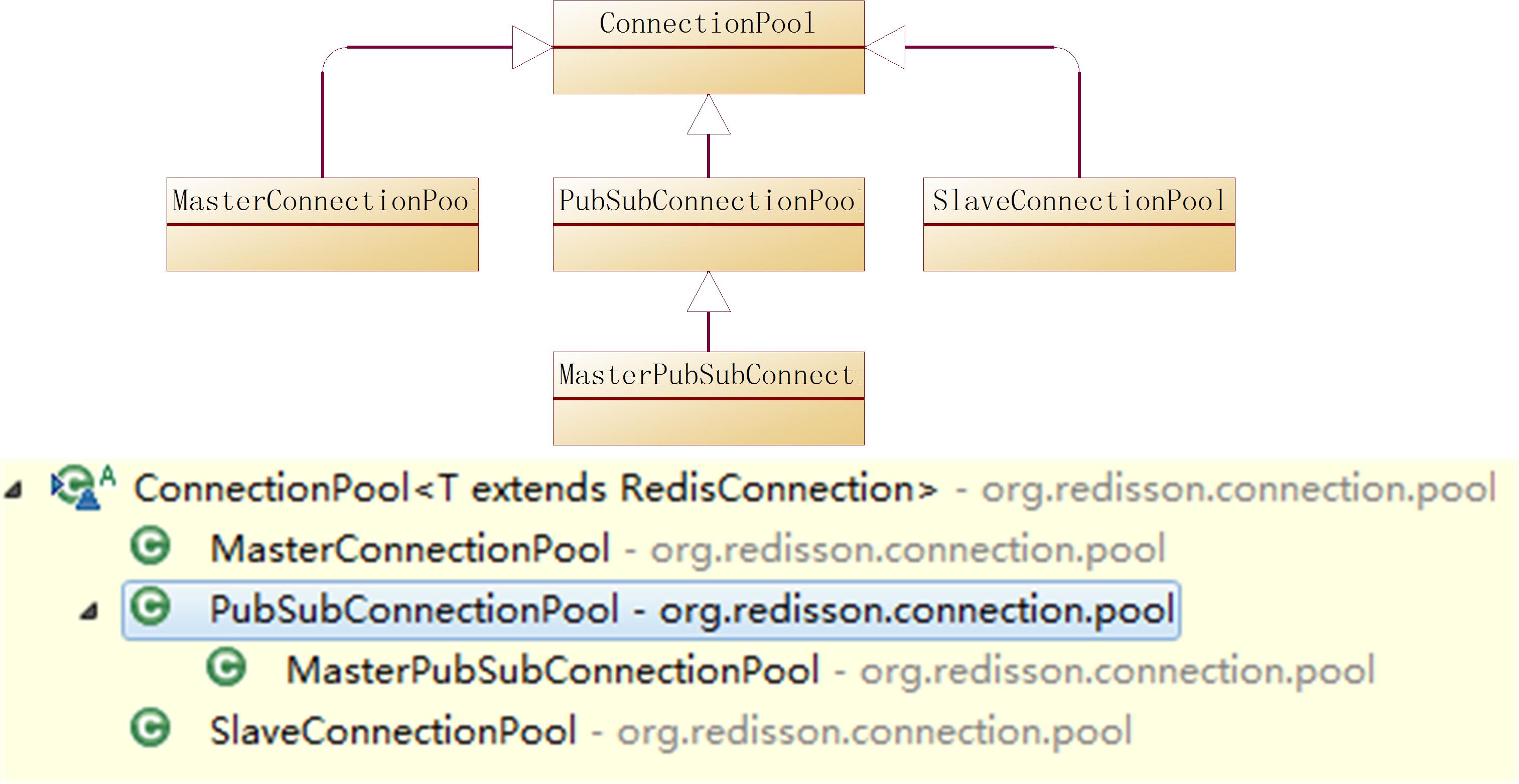This screenshot has height=784, width=1519.
Task: Collapse the PubSubConnectionPool hierarchy node
Action: [x=88, y=610]
